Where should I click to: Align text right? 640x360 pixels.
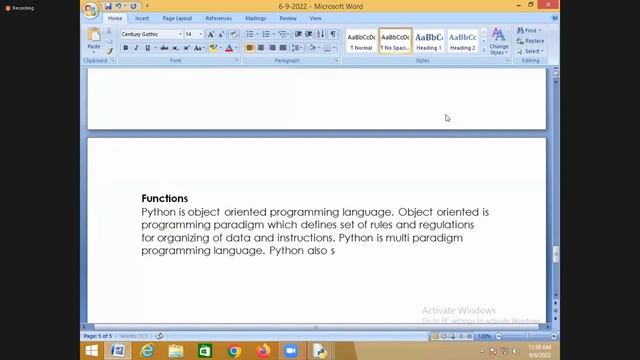(x=272, y=48)
